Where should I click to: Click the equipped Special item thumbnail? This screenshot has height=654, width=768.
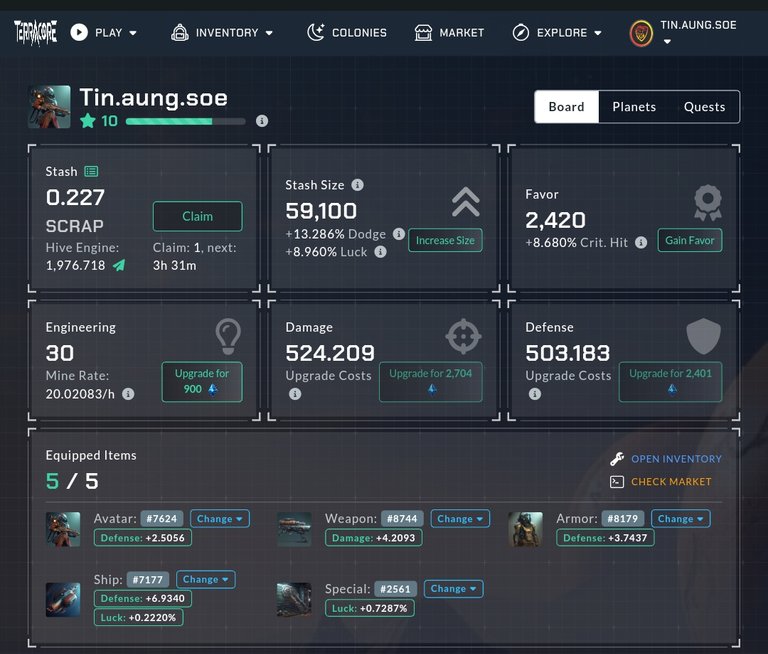294,600
